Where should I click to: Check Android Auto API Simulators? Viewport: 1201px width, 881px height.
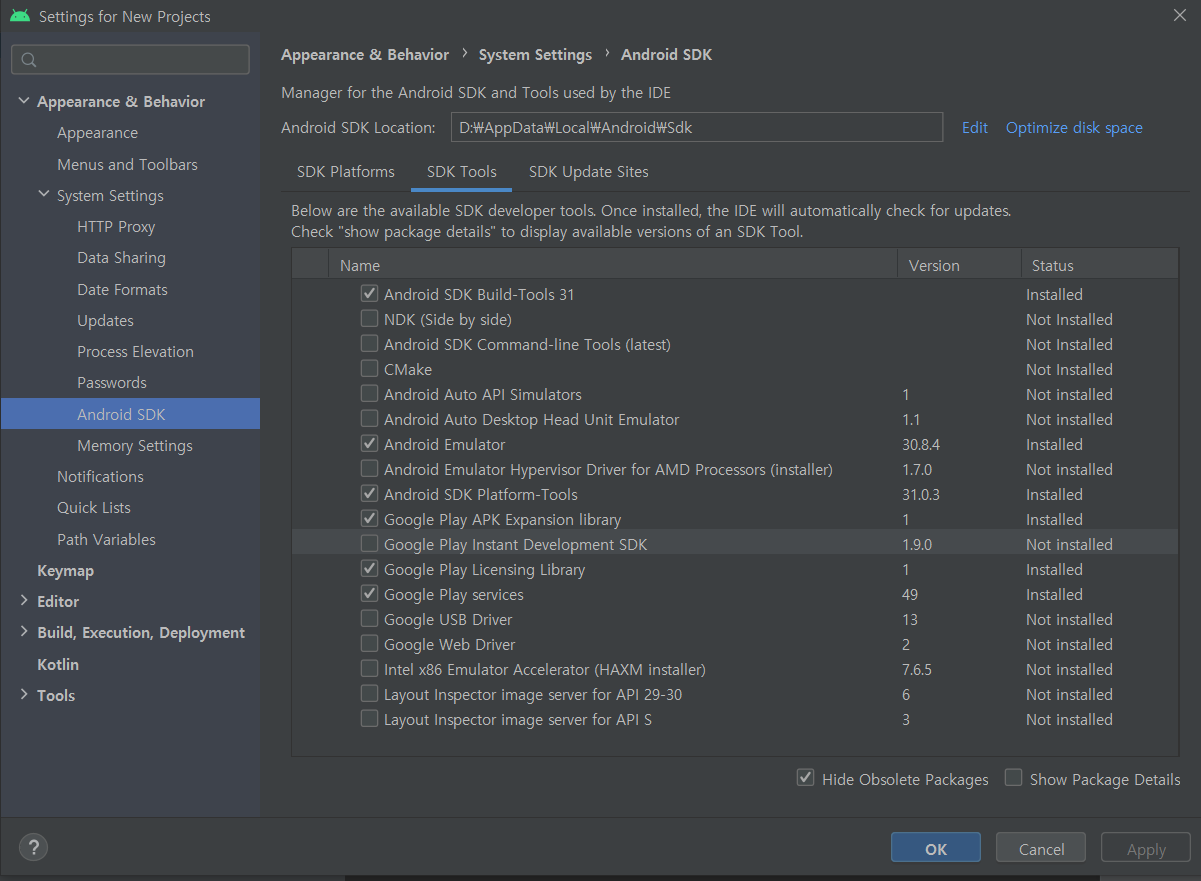point(369,394)
